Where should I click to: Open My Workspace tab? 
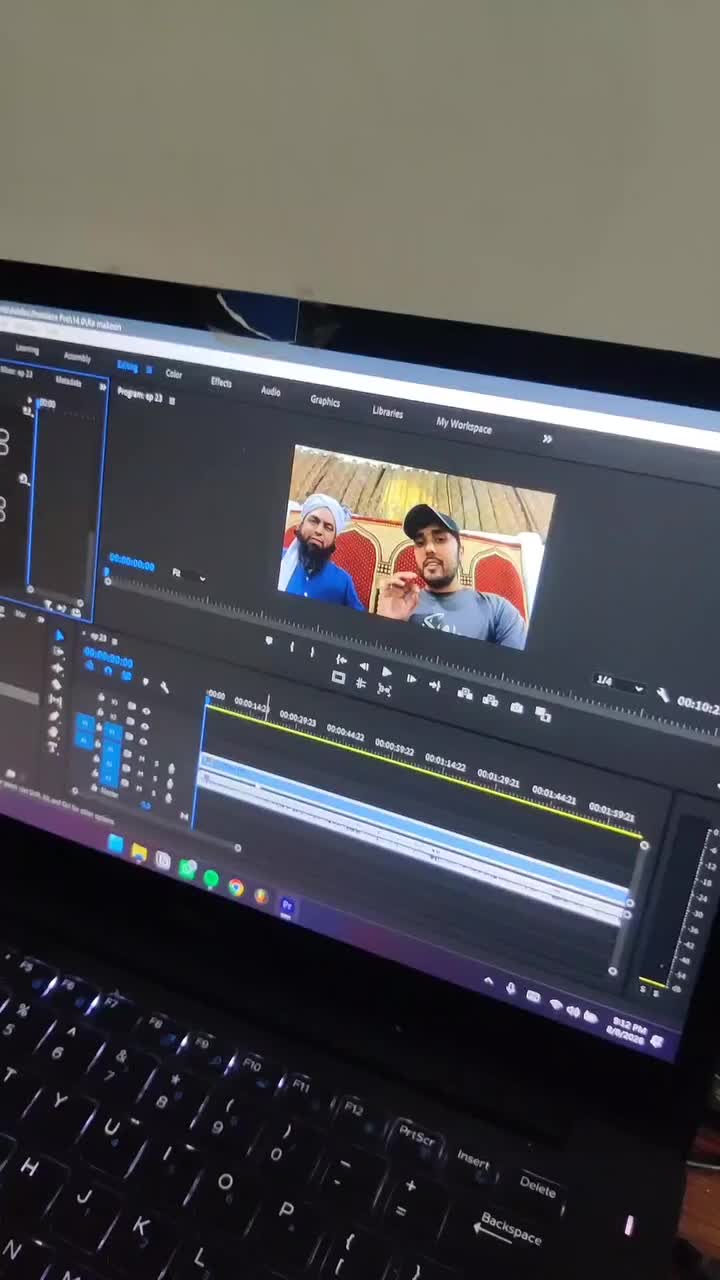(463, 425)
